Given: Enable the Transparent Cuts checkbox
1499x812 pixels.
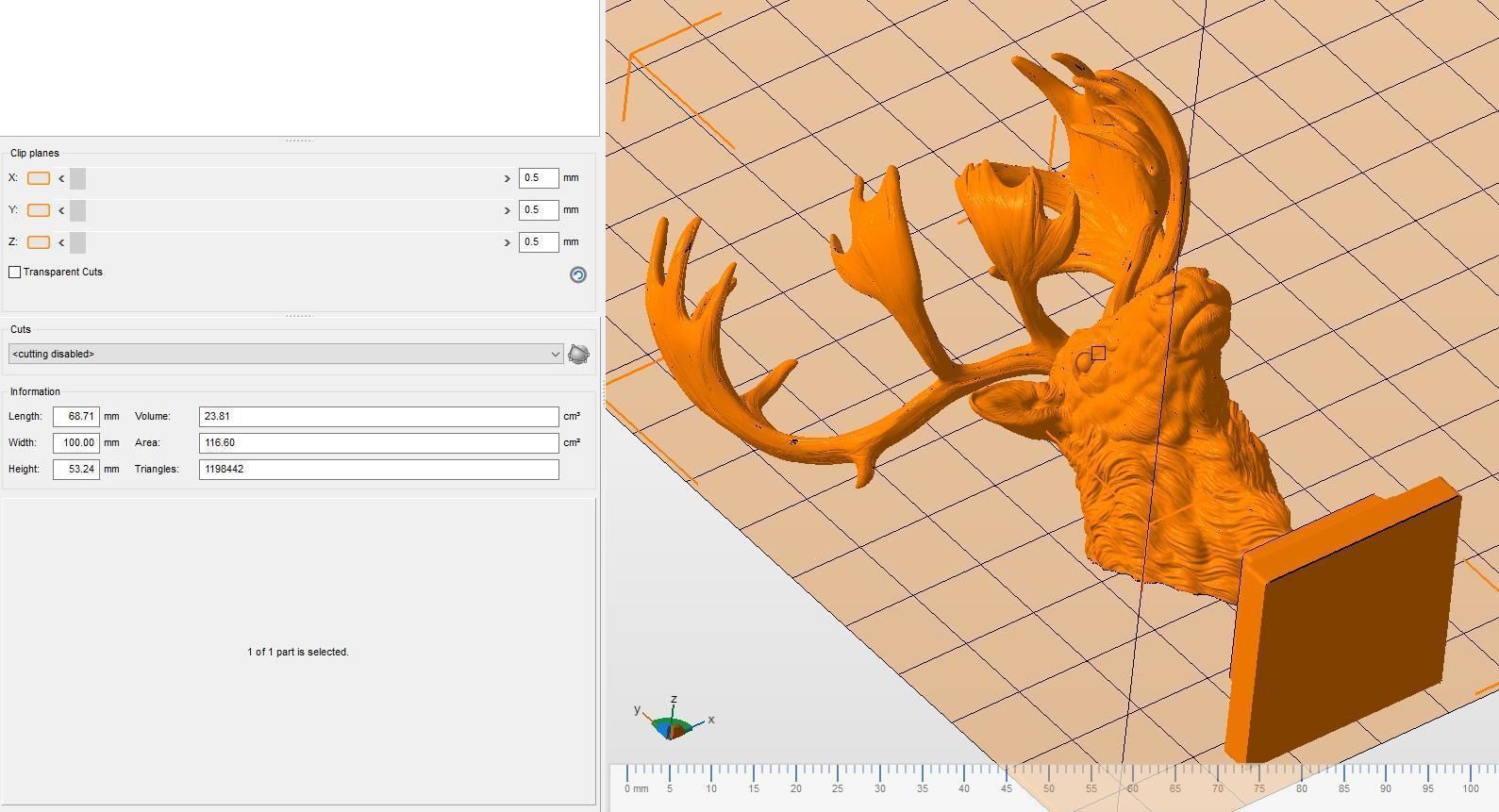Looking at the screenshot, I should tap(14, 273).
